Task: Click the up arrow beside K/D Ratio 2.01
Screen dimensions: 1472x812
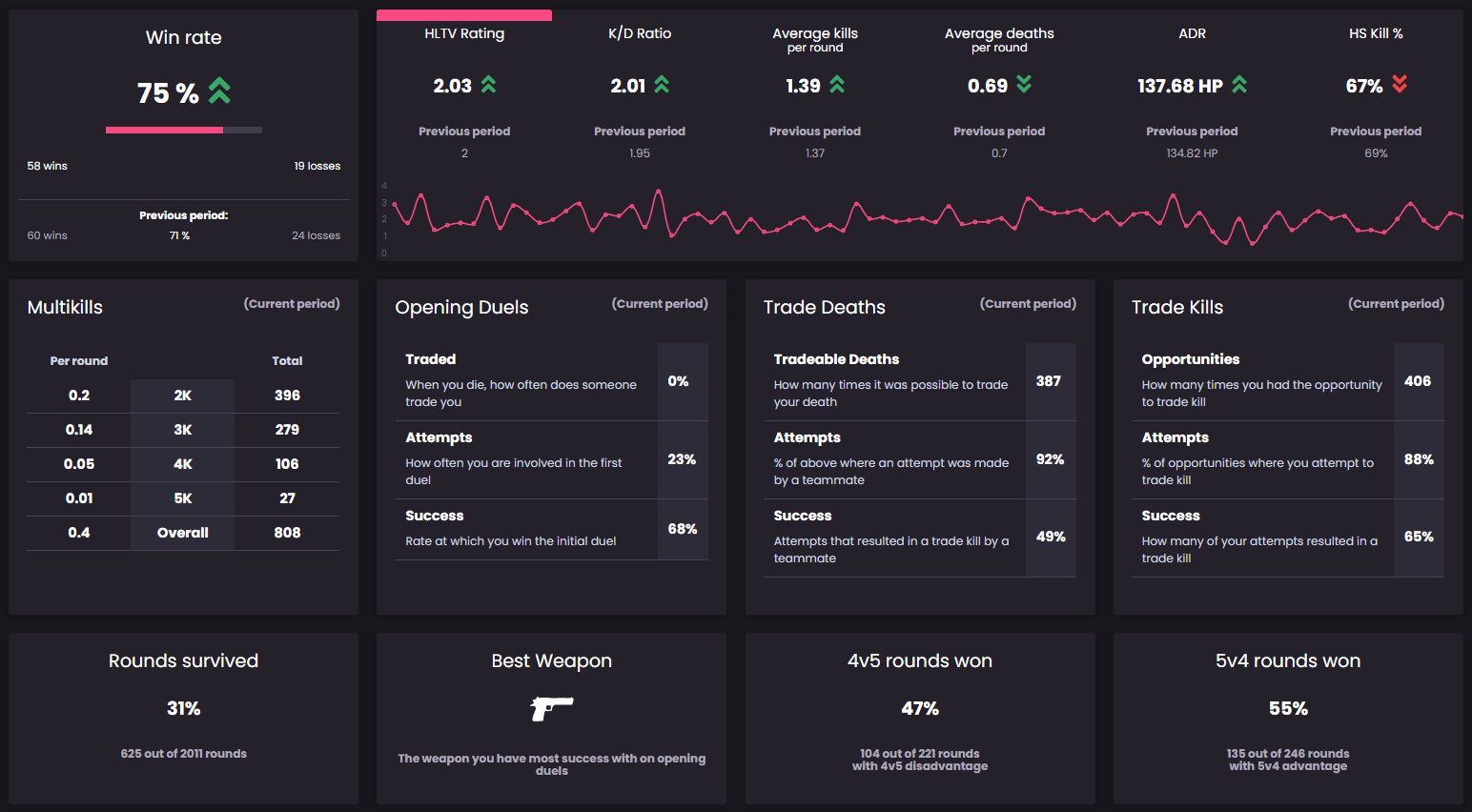Action: click(662, 85)
